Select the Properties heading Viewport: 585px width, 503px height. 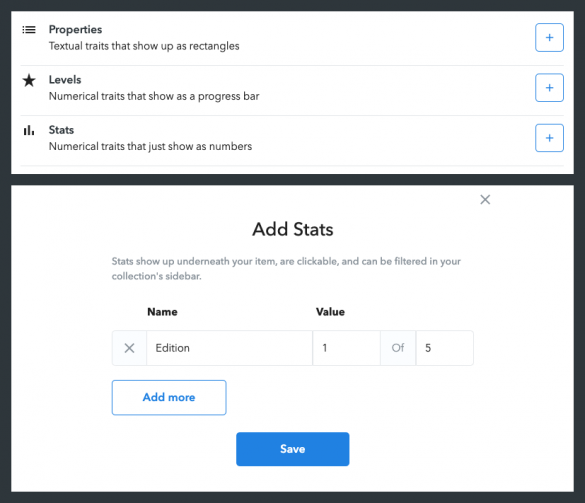tap(75, 29)
